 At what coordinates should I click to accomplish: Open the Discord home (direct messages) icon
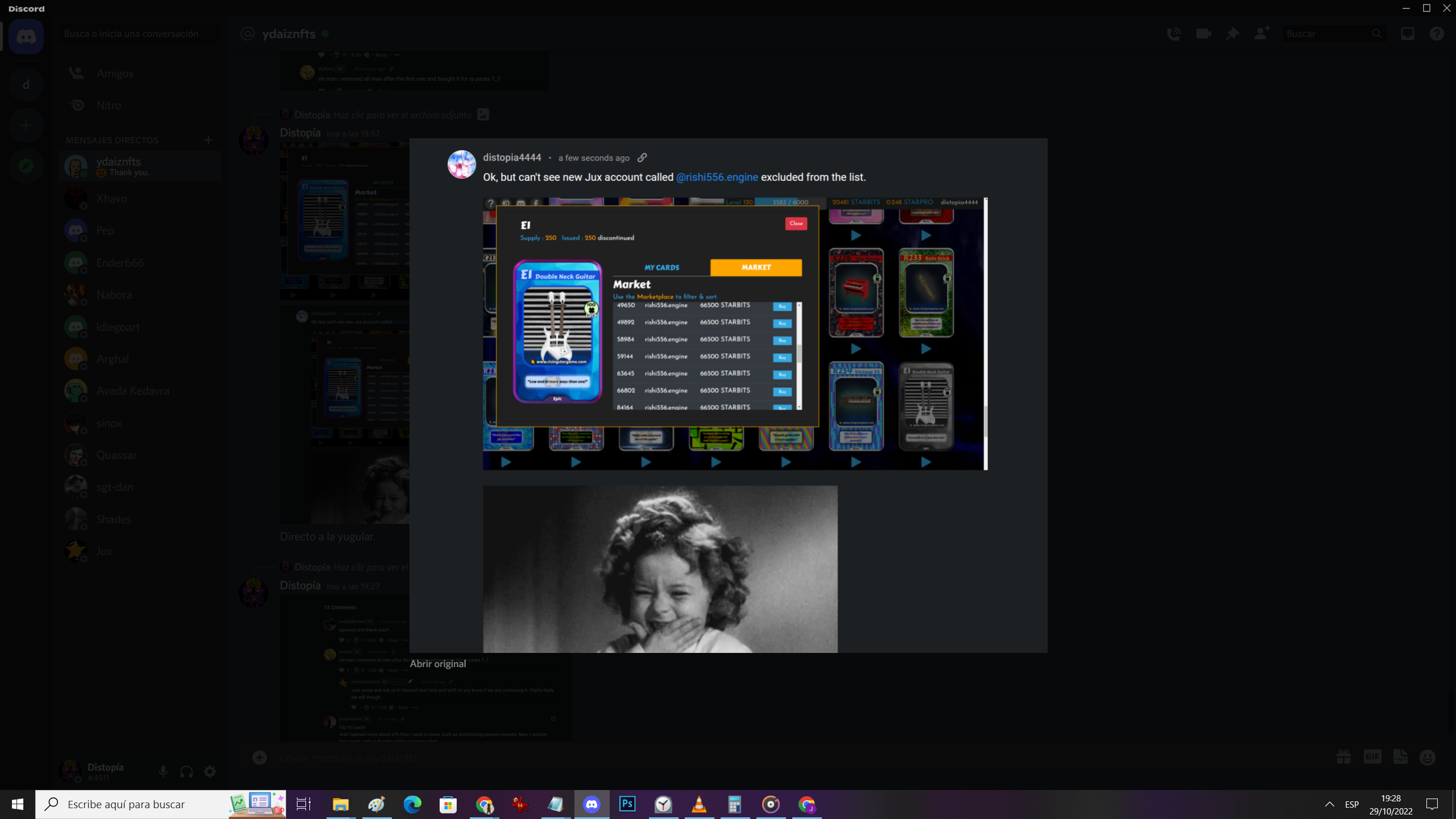26,36
